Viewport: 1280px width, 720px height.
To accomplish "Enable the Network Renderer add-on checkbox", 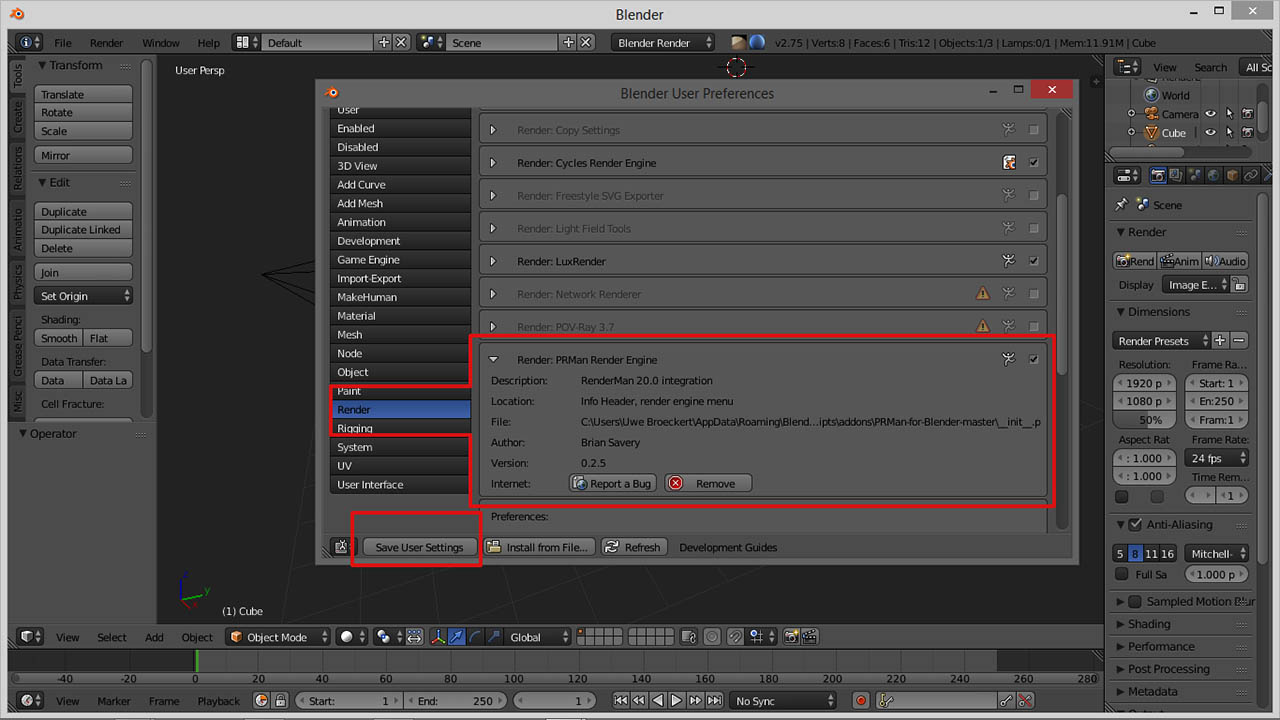I will pos(1033,294).
